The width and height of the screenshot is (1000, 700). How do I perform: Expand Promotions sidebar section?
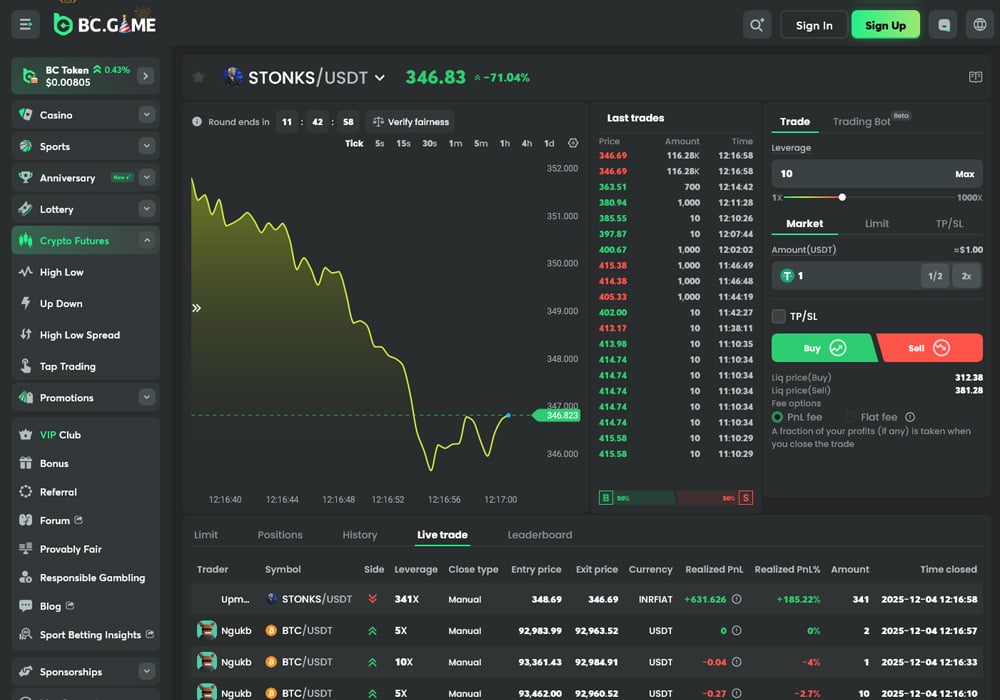coord(147,397)
